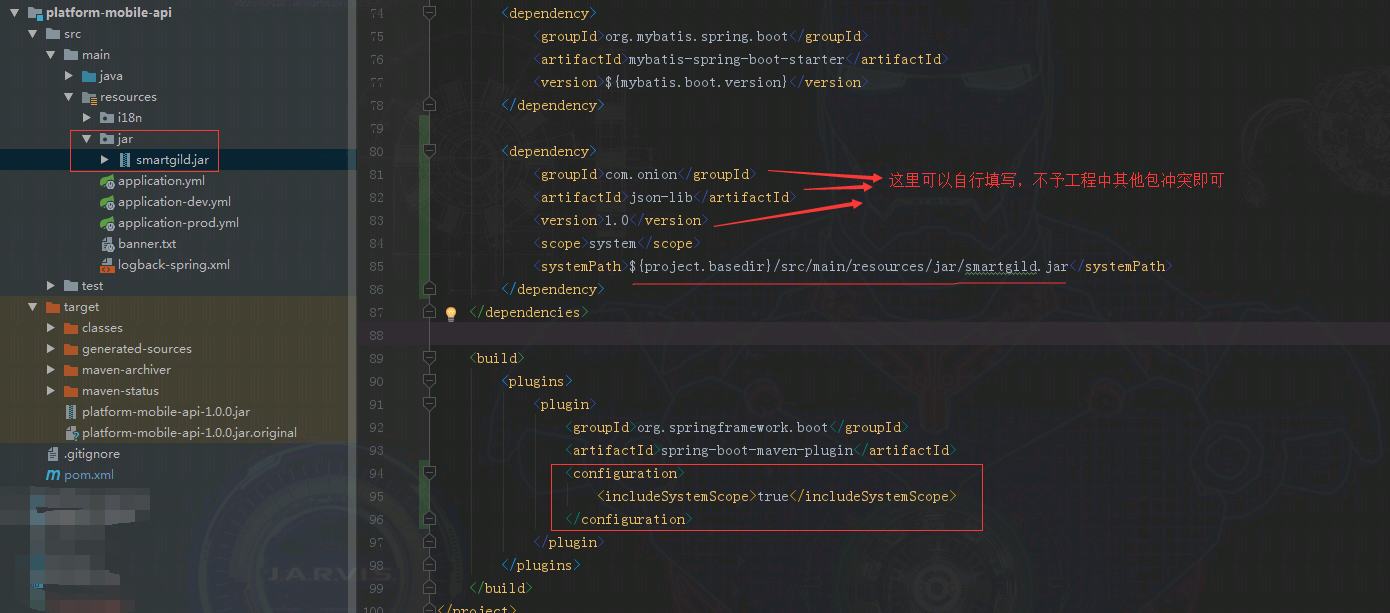Click the src folder icon
Viewport: 1390px width, 613px height.
click(x=53, y=34)
